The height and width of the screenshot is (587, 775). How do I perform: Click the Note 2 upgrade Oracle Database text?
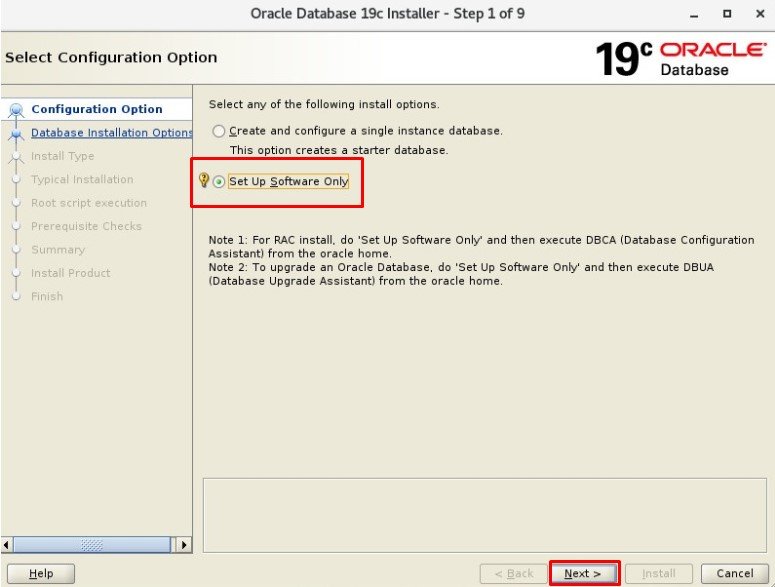[x=461, y=274]
